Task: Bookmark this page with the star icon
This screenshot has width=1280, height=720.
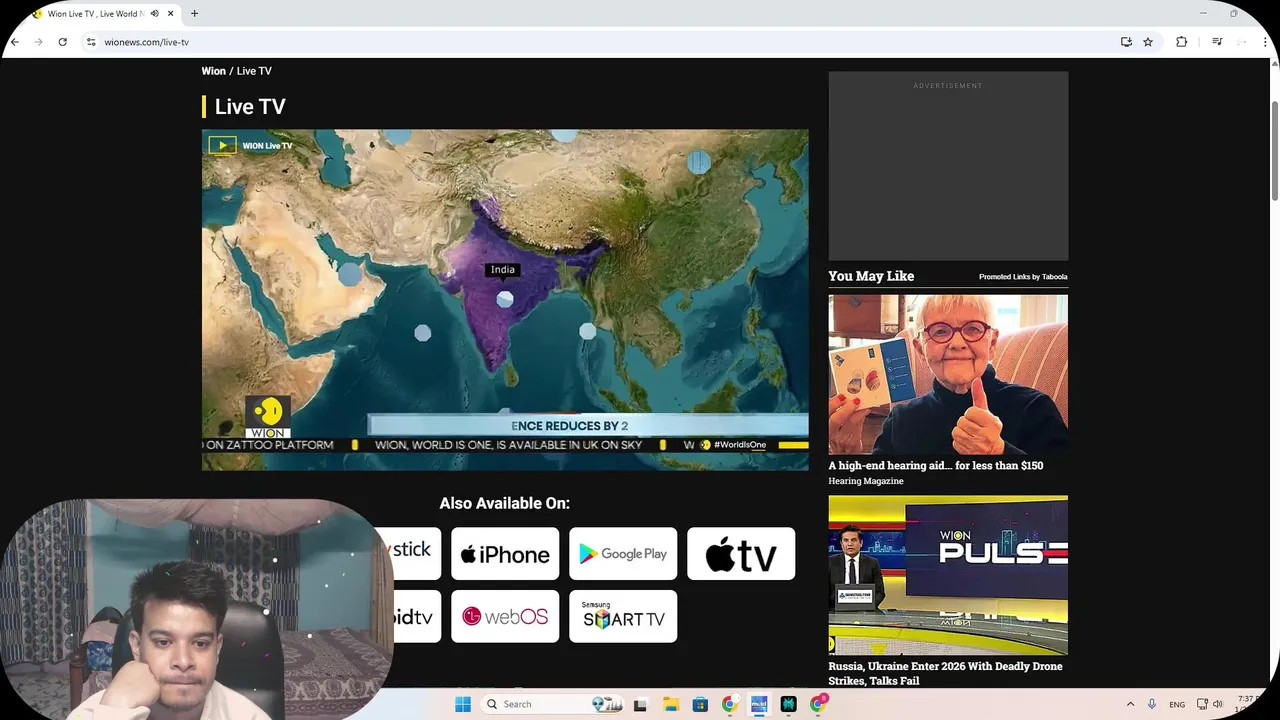Action: (1148, 42)
